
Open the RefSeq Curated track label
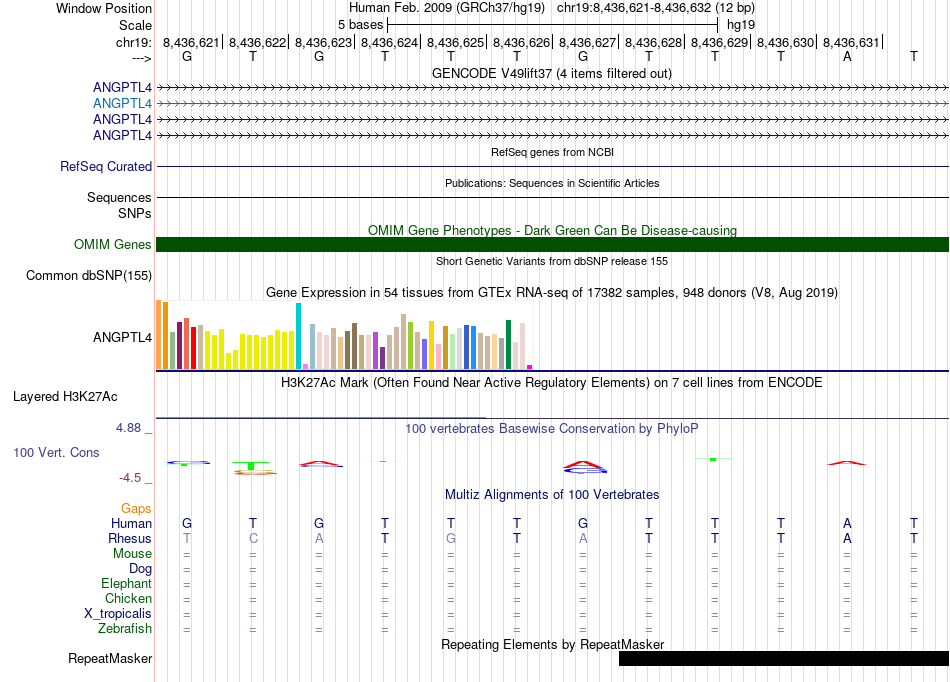(105, 167)
